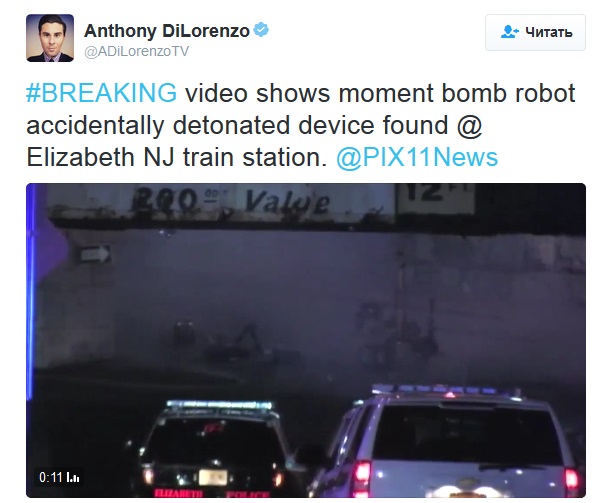Open Anthony DiLorenzo's profile avatar

[50, 38]
